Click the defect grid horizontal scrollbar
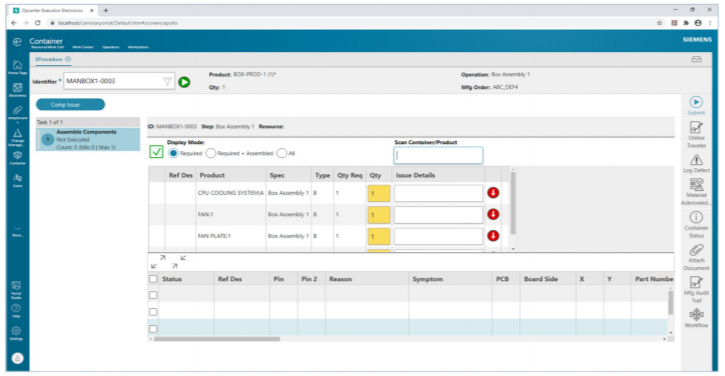 pyautogui.click(x=217, y=339)
